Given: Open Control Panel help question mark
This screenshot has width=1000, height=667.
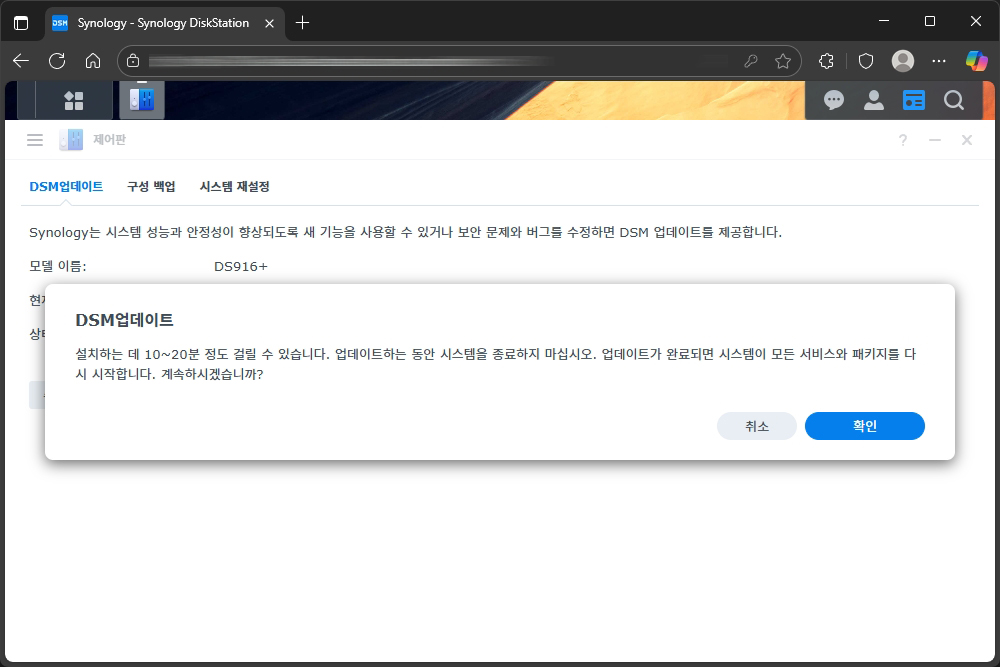Looking at the screenshot, I should tap(902, 140).
